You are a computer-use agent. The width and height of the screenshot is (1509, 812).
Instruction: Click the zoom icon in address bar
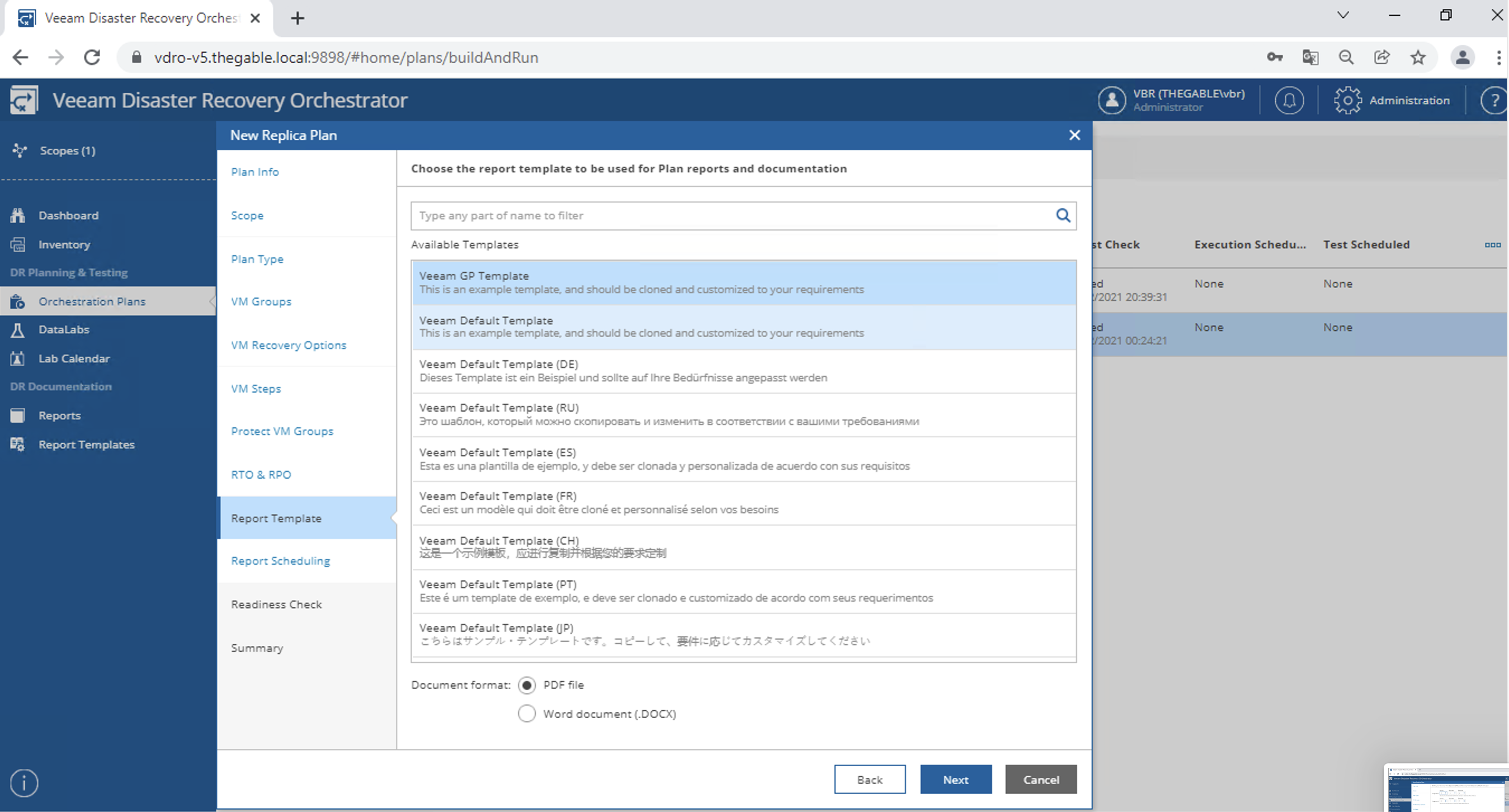tap(1346, 58)
